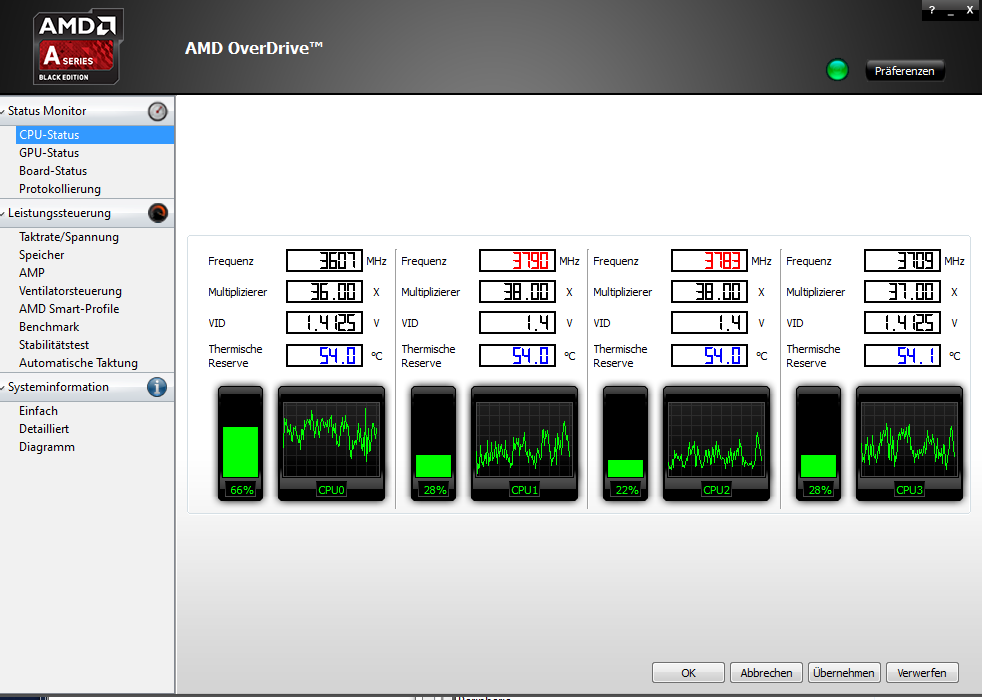Click the CPU0 usage graph
The width and height of the screenshot is (982, 700).
331,443
